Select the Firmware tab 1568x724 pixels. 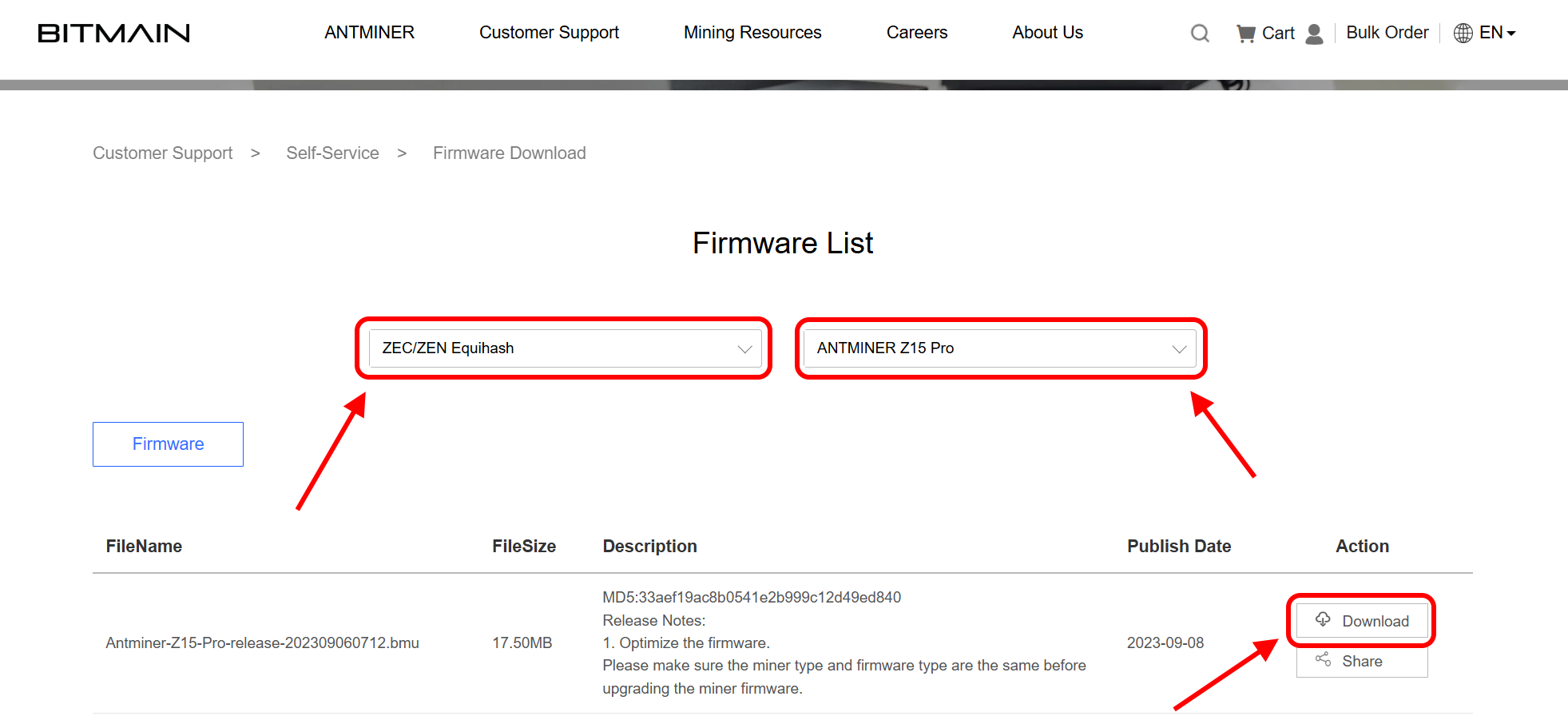(x=168, y=444)
